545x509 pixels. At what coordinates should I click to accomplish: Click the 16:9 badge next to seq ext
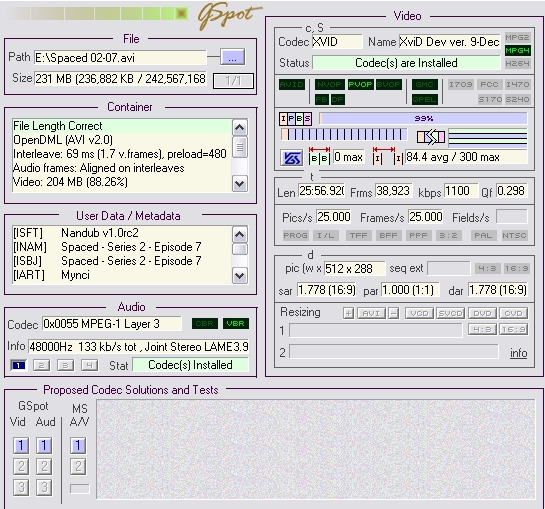(517, 268)
